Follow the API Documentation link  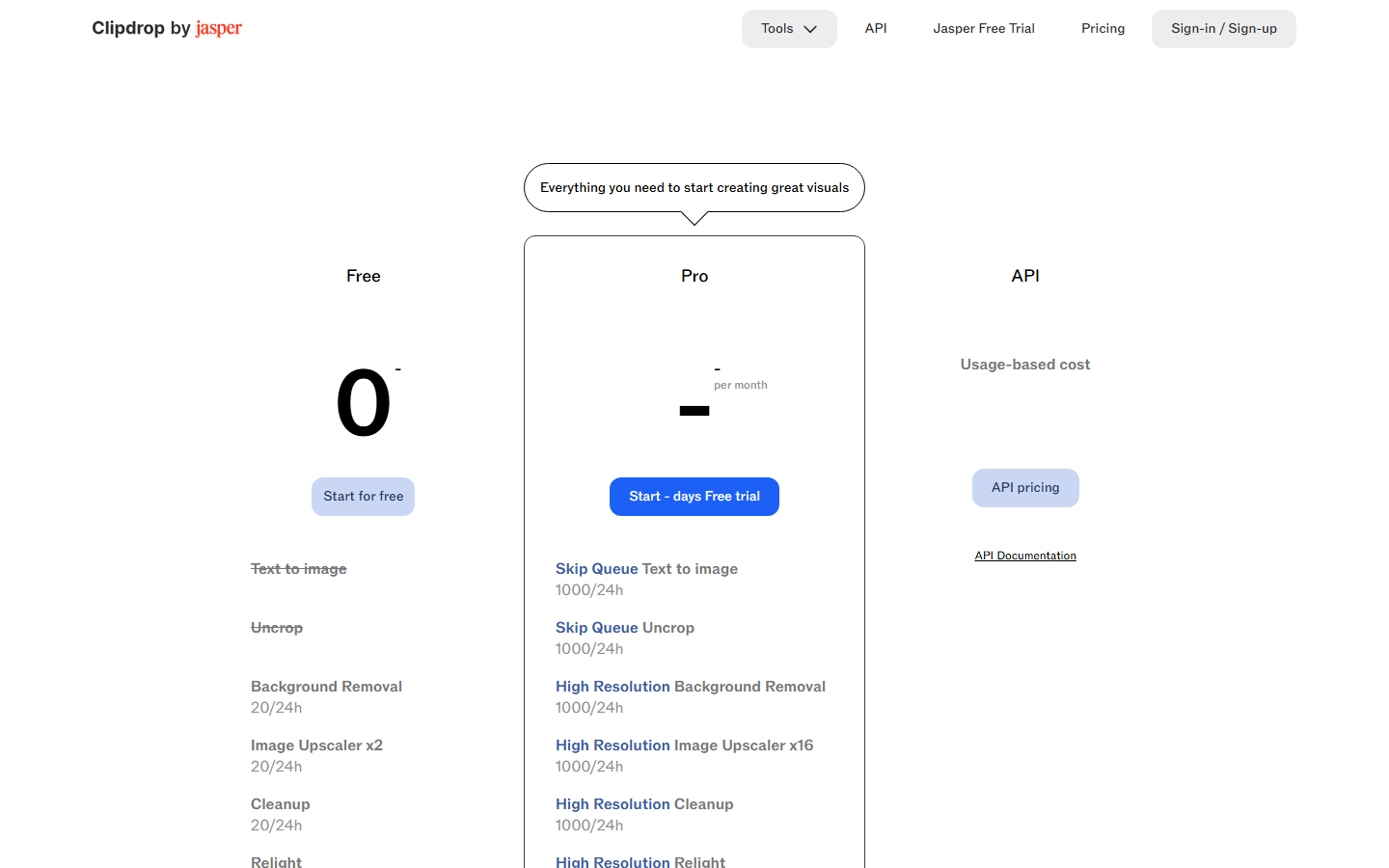click(x=1025, y=556)
